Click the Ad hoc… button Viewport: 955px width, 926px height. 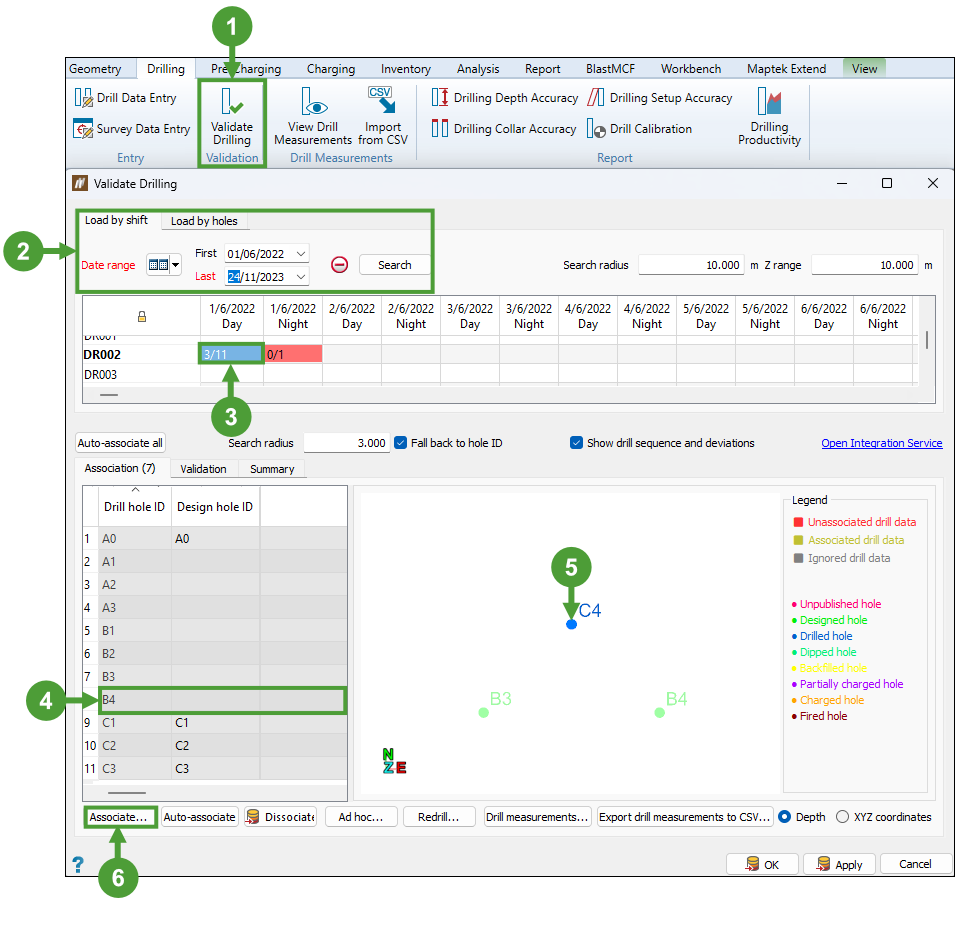[361, 817]
